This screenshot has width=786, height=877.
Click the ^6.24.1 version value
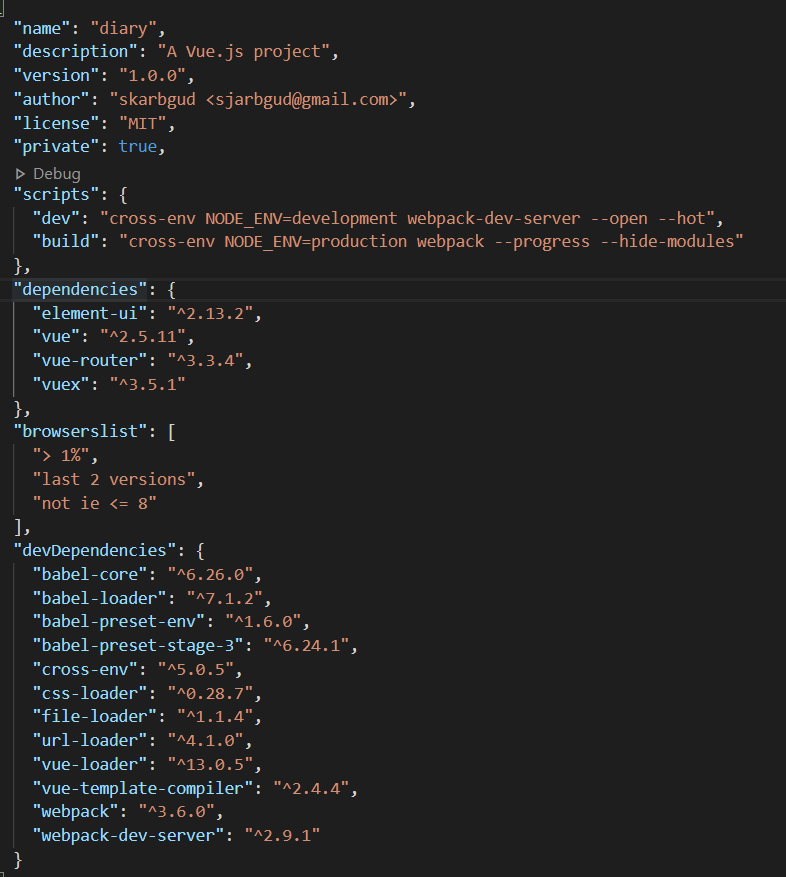307,645
